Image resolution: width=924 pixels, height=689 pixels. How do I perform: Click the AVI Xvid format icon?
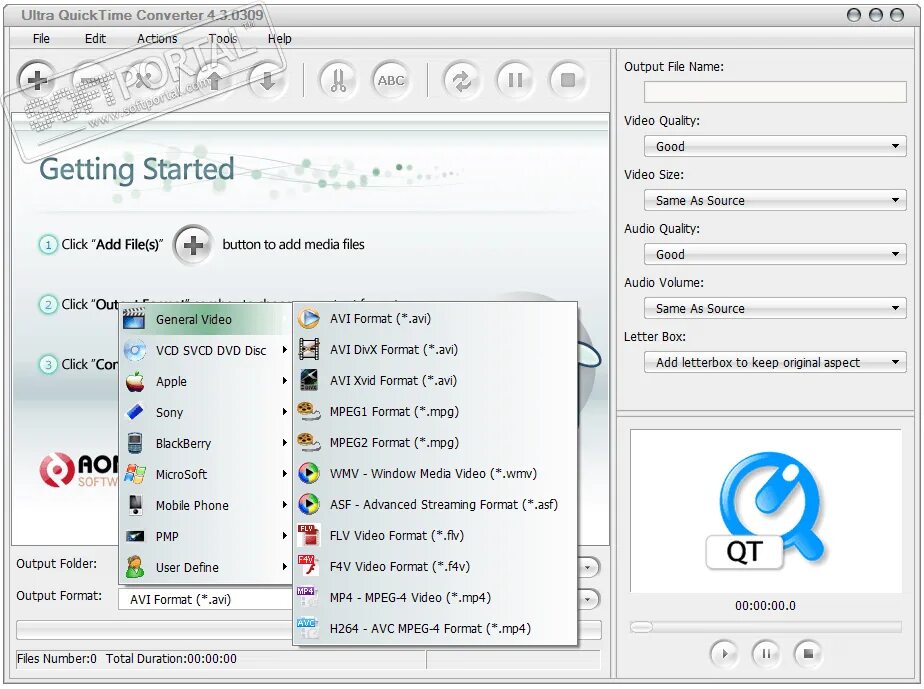(x=309, y=380)
